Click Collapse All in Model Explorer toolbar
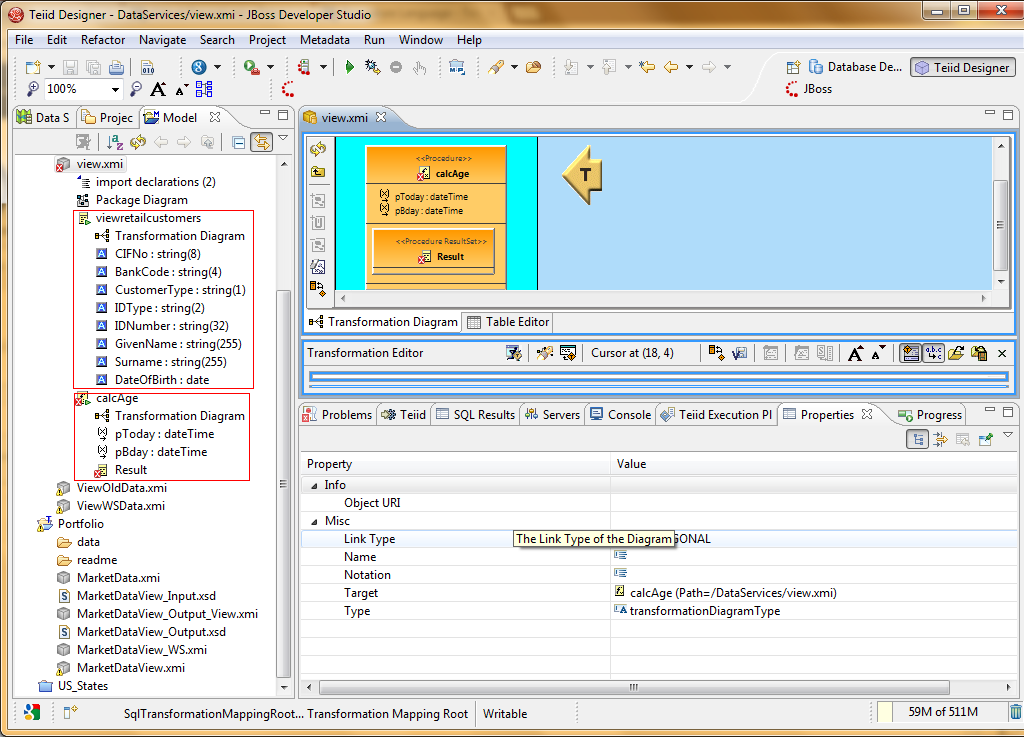 238,142
